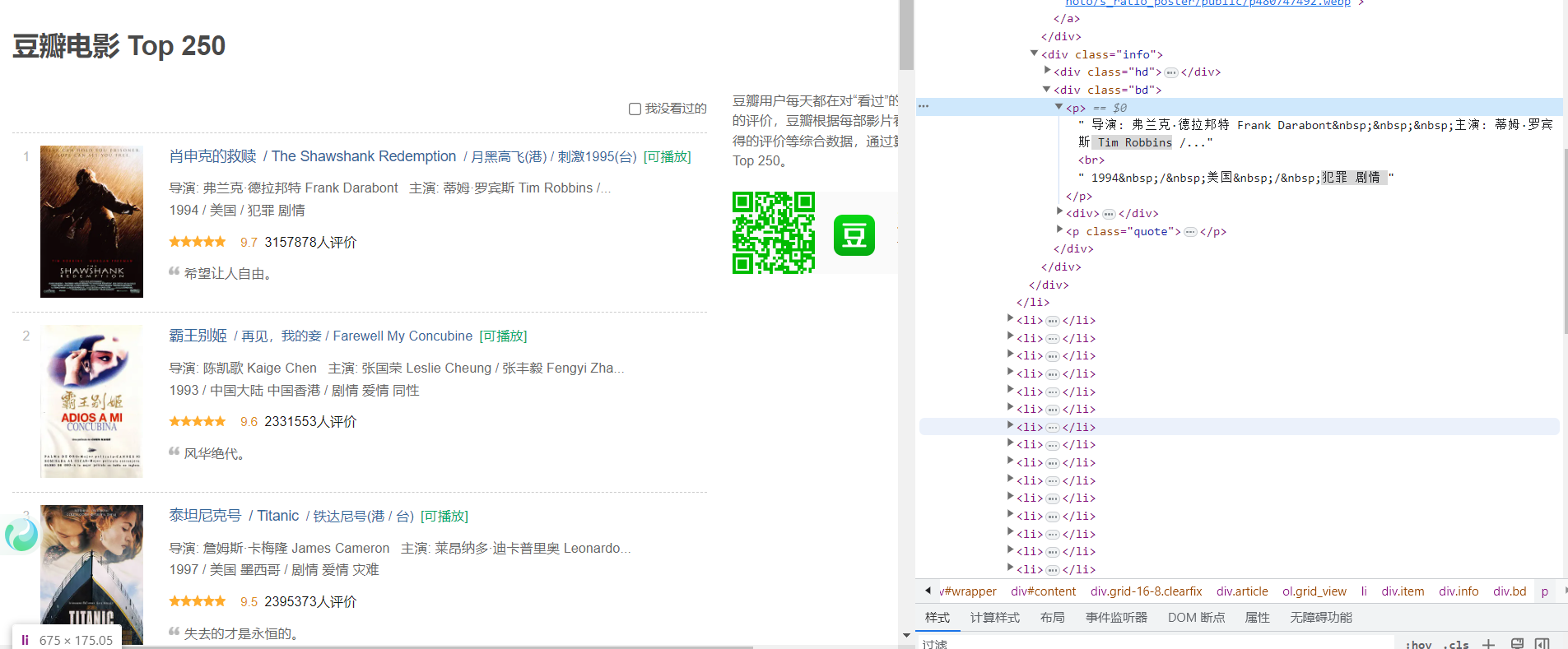Expand the p class quote node
Viewport: 1568px width, 649px height.
1059,230
